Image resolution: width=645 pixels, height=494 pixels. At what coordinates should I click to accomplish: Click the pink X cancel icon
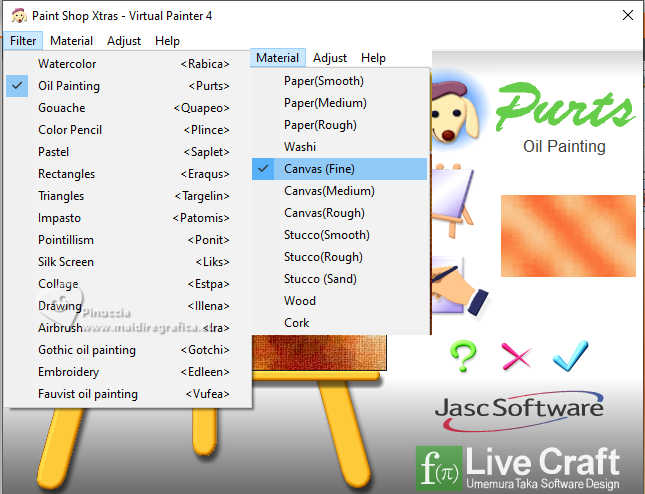[516, 356]
